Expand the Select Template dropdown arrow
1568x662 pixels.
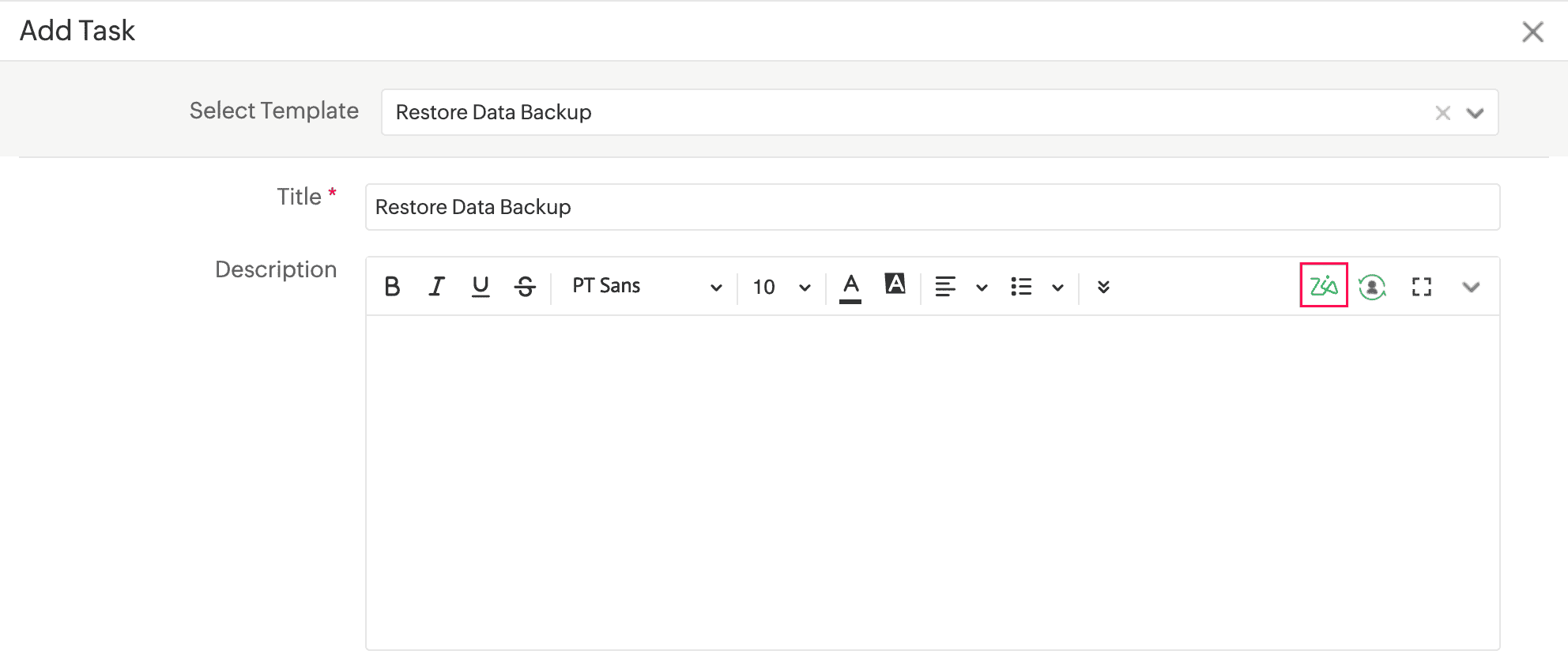pyautogui.click(x=1475, y=113)
